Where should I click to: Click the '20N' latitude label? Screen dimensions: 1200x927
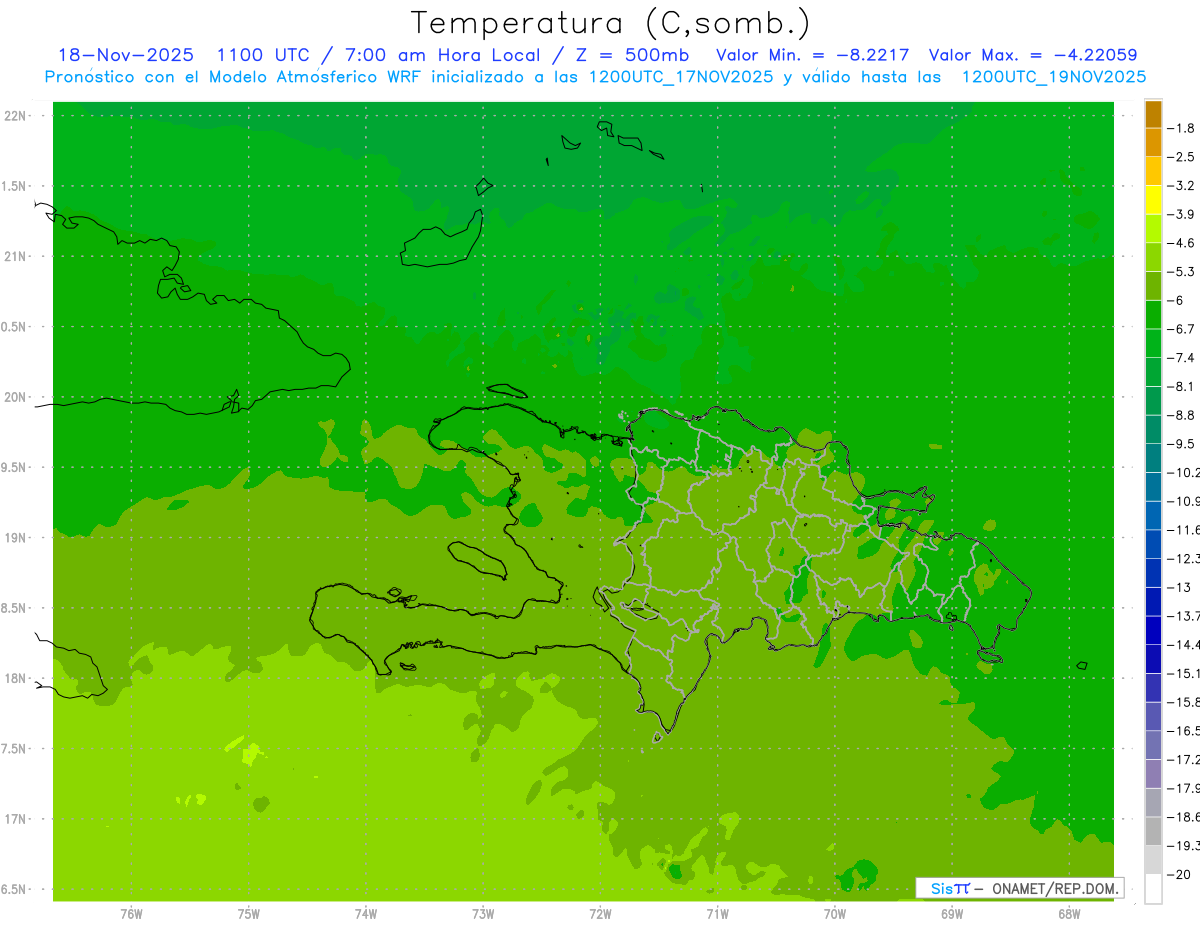(15, 397)
